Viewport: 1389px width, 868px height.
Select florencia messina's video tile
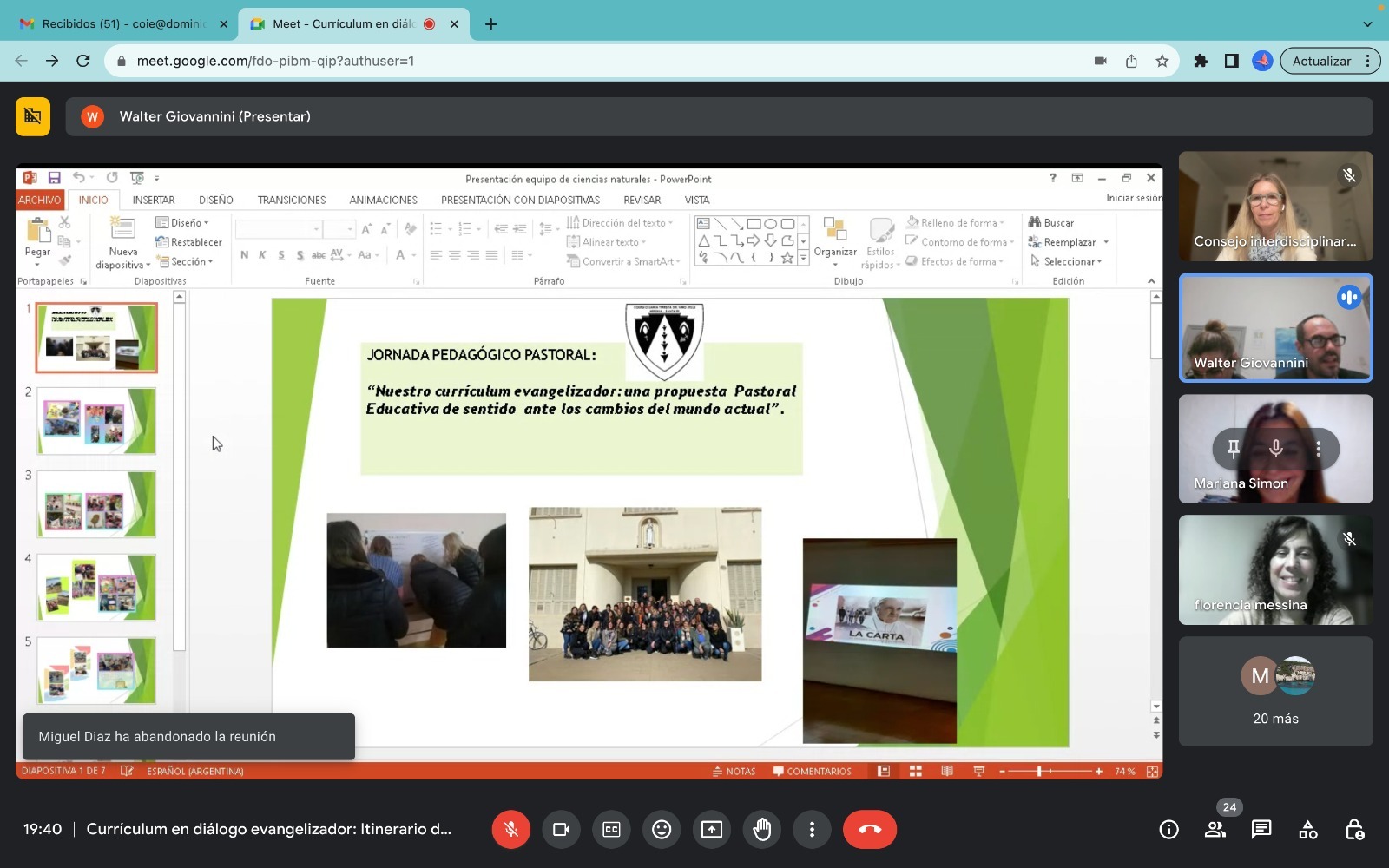point(1275,570)
